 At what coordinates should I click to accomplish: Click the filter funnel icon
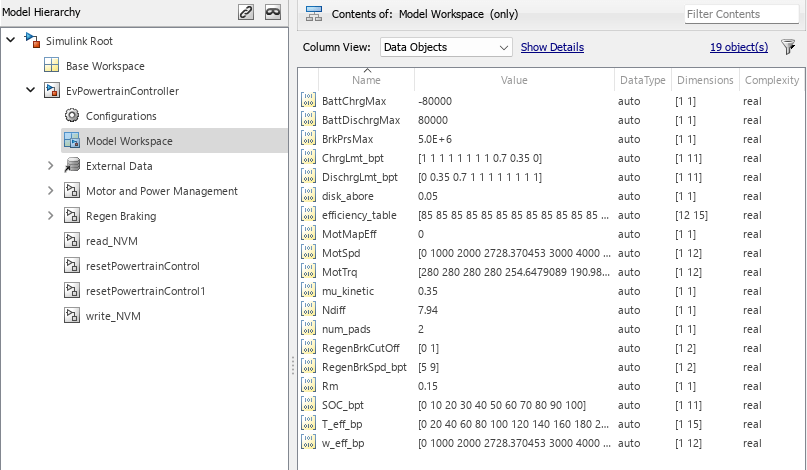tap(788, 47)
